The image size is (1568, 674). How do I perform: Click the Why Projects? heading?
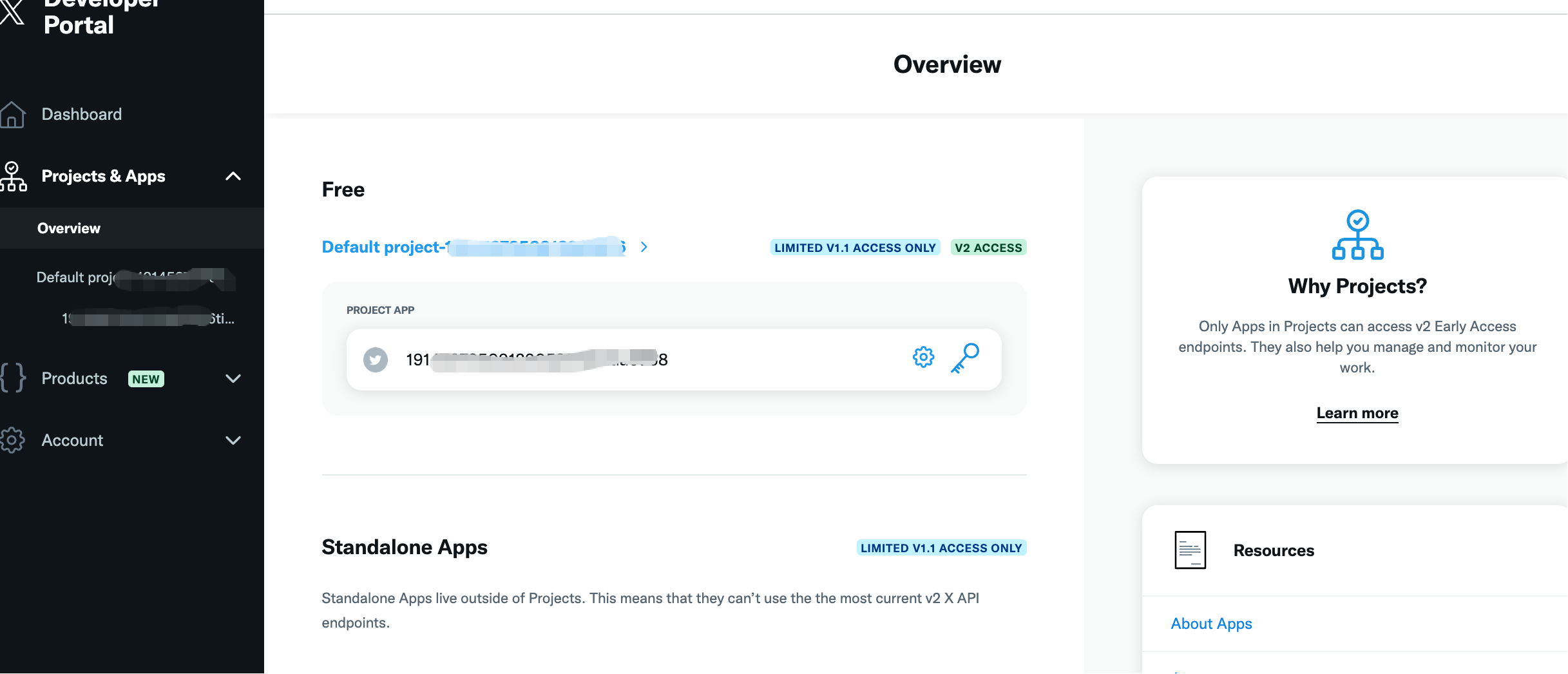tap(1357, 286)
